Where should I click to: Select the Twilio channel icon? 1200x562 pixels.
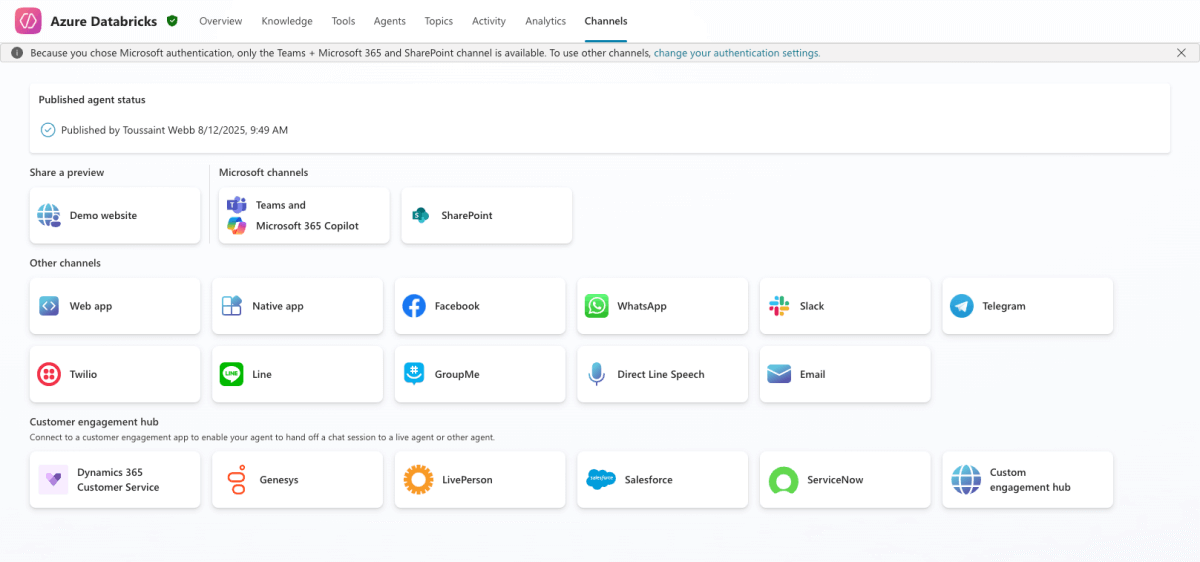(49, 374)
